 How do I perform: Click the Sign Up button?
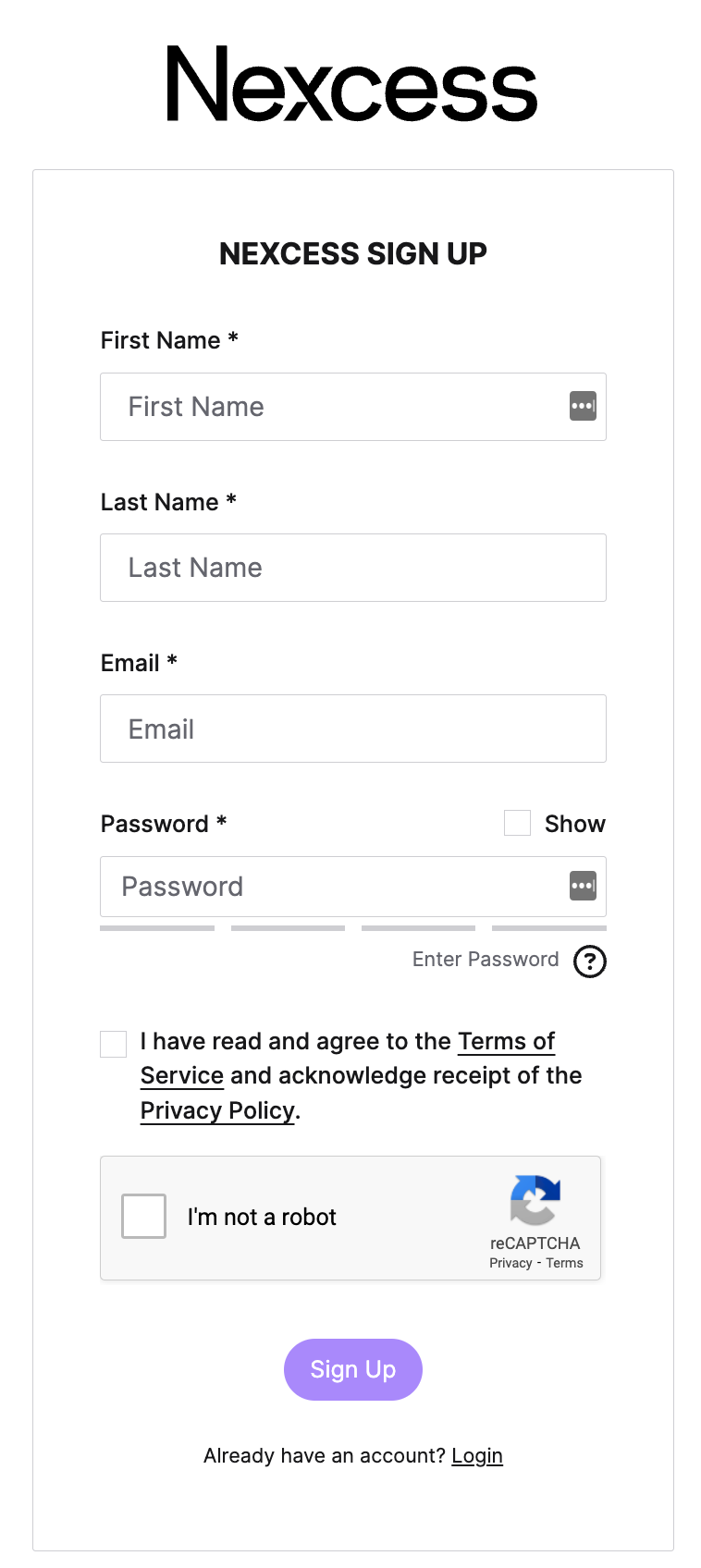click(352, 1369)
